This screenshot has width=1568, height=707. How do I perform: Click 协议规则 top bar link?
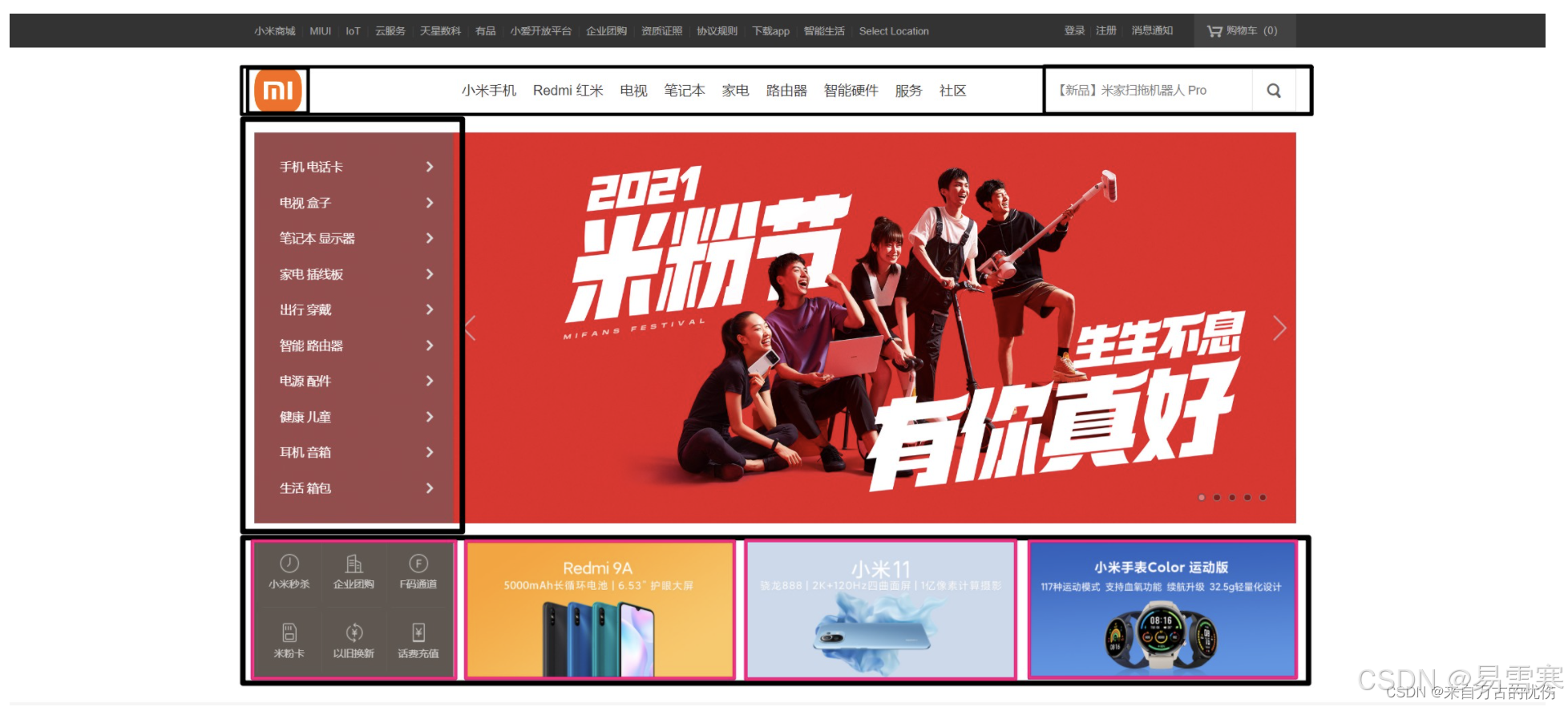point(717,31)
